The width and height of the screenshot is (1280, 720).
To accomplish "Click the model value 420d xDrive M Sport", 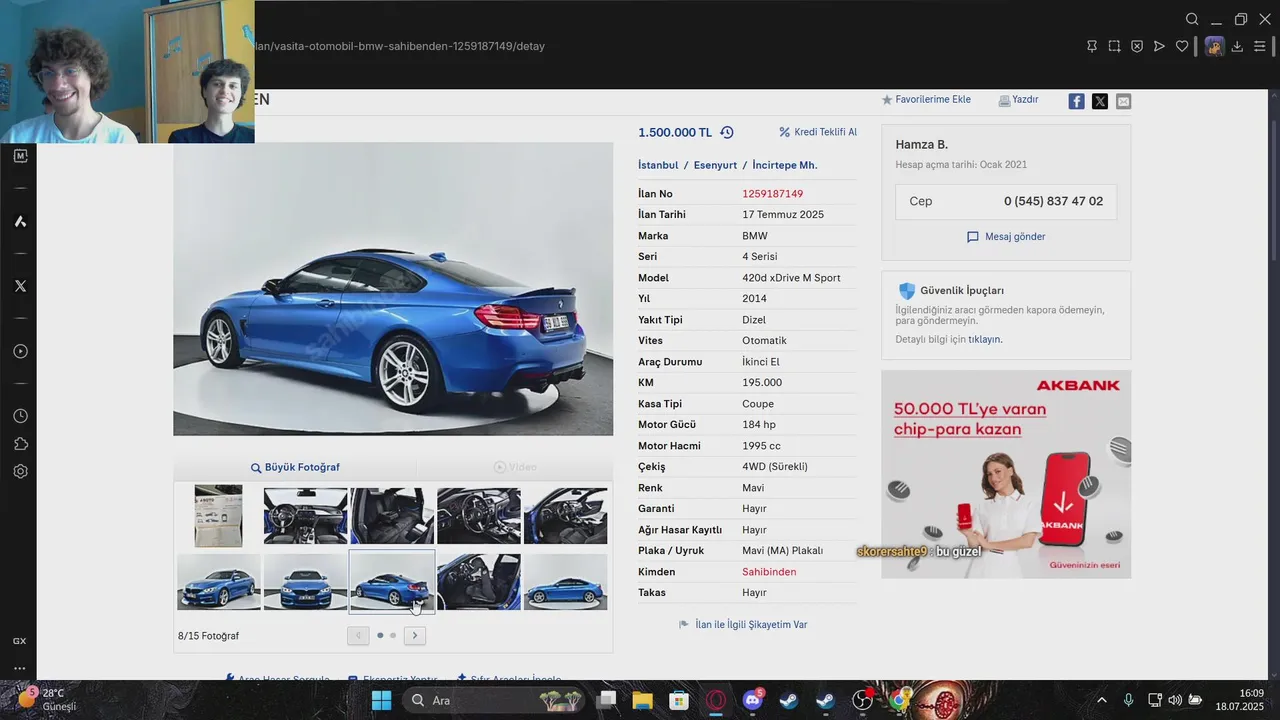I will [791, 278].
